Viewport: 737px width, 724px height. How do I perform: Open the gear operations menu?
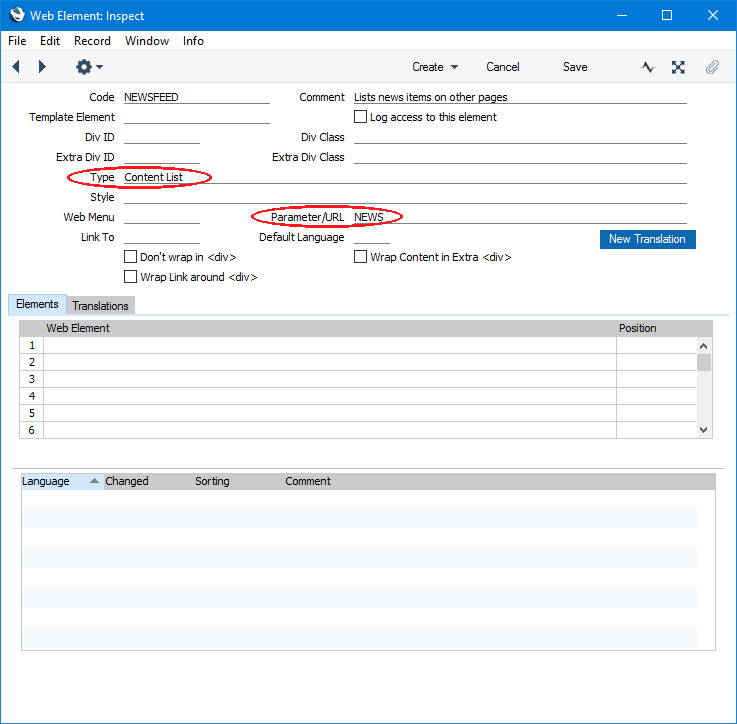(89, 67)
